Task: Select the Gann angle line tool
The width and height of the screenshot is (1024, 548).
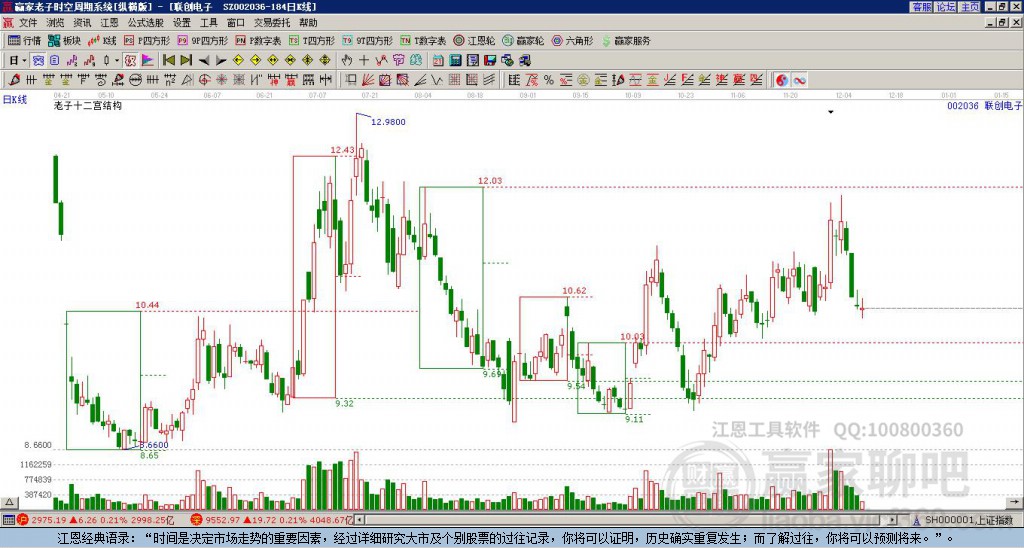Action: point(420,80)
